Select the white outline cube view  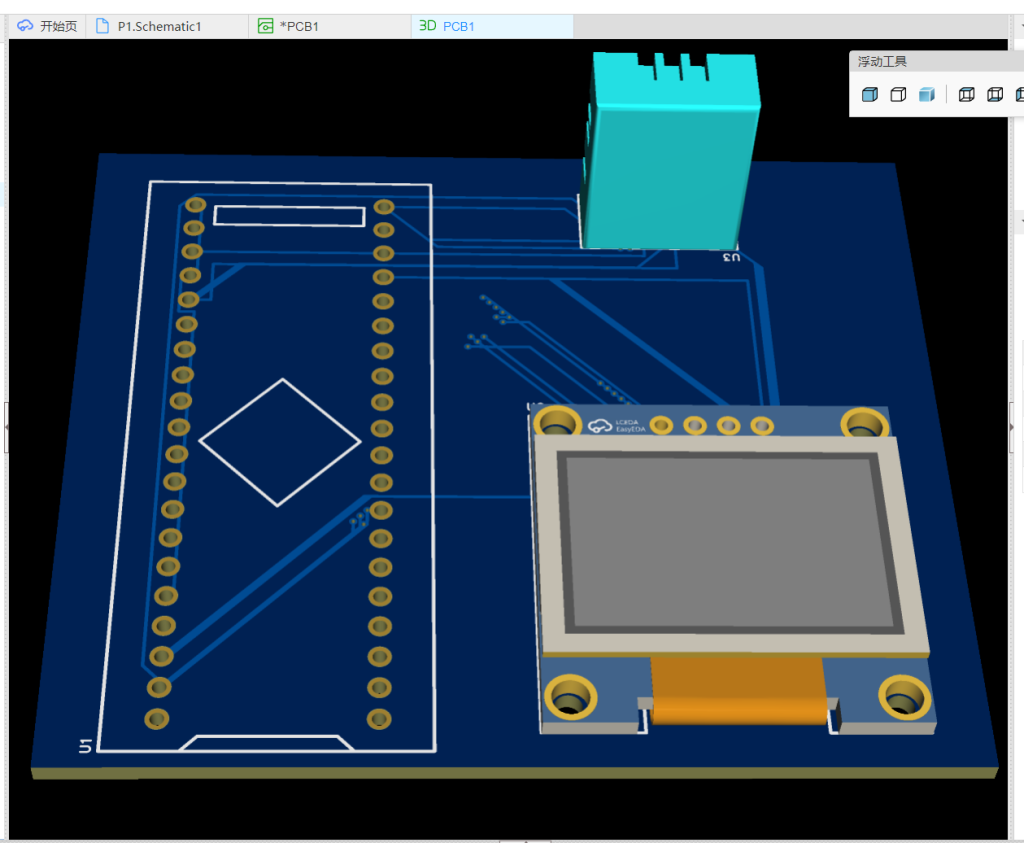click(898, 95)
